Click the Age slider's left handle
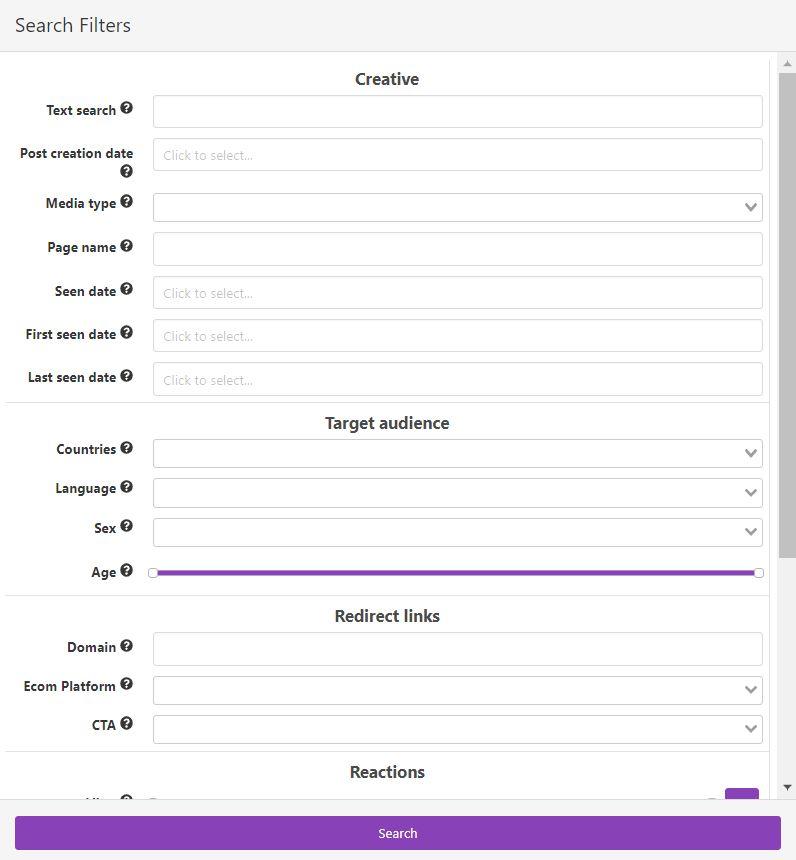 [153, 573]
